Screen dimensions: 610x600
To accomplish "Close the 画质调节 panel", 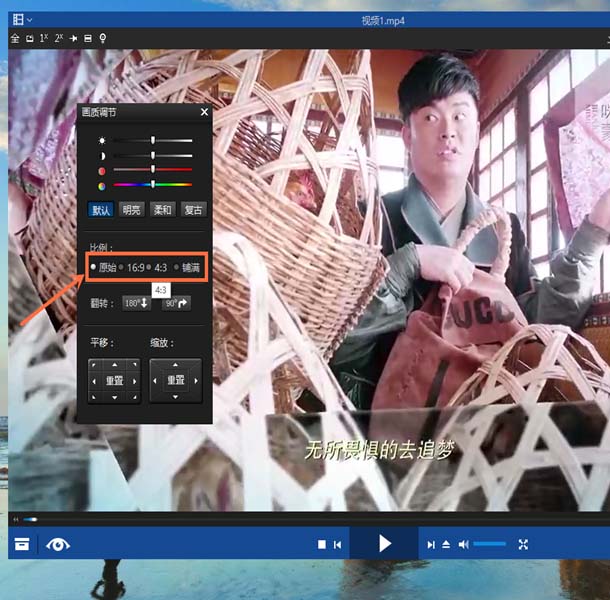I will coord(204,112).
